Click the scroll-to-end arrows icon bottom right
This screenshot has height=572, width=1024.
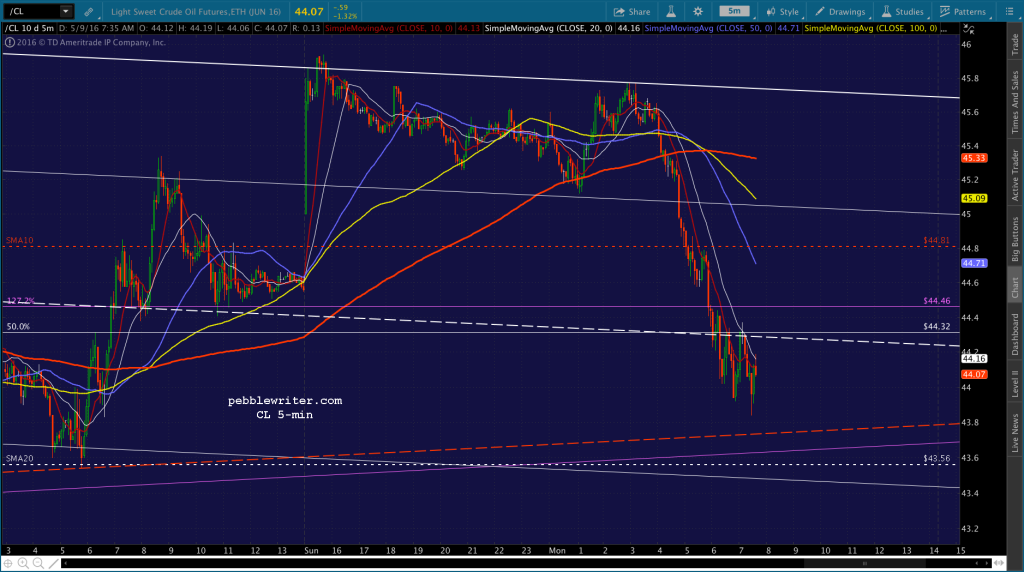pos(999,563)
